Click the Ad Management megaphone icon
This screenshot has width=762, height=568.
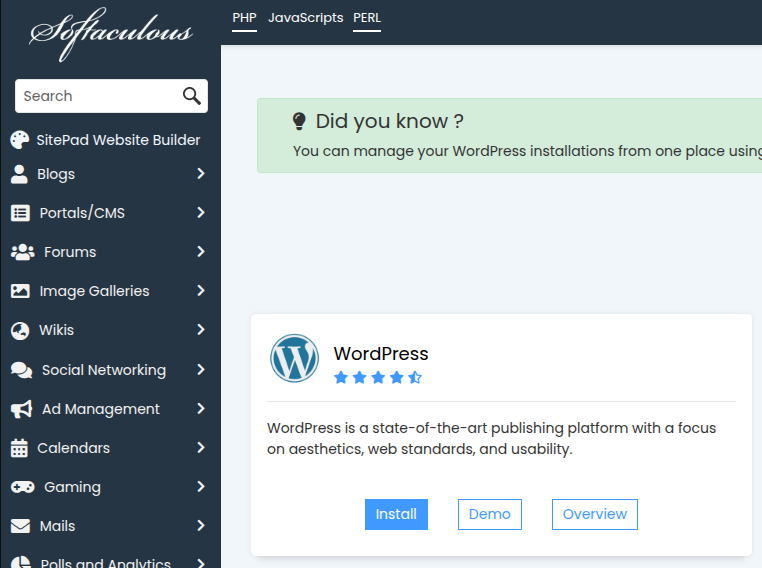coord(21,409)
